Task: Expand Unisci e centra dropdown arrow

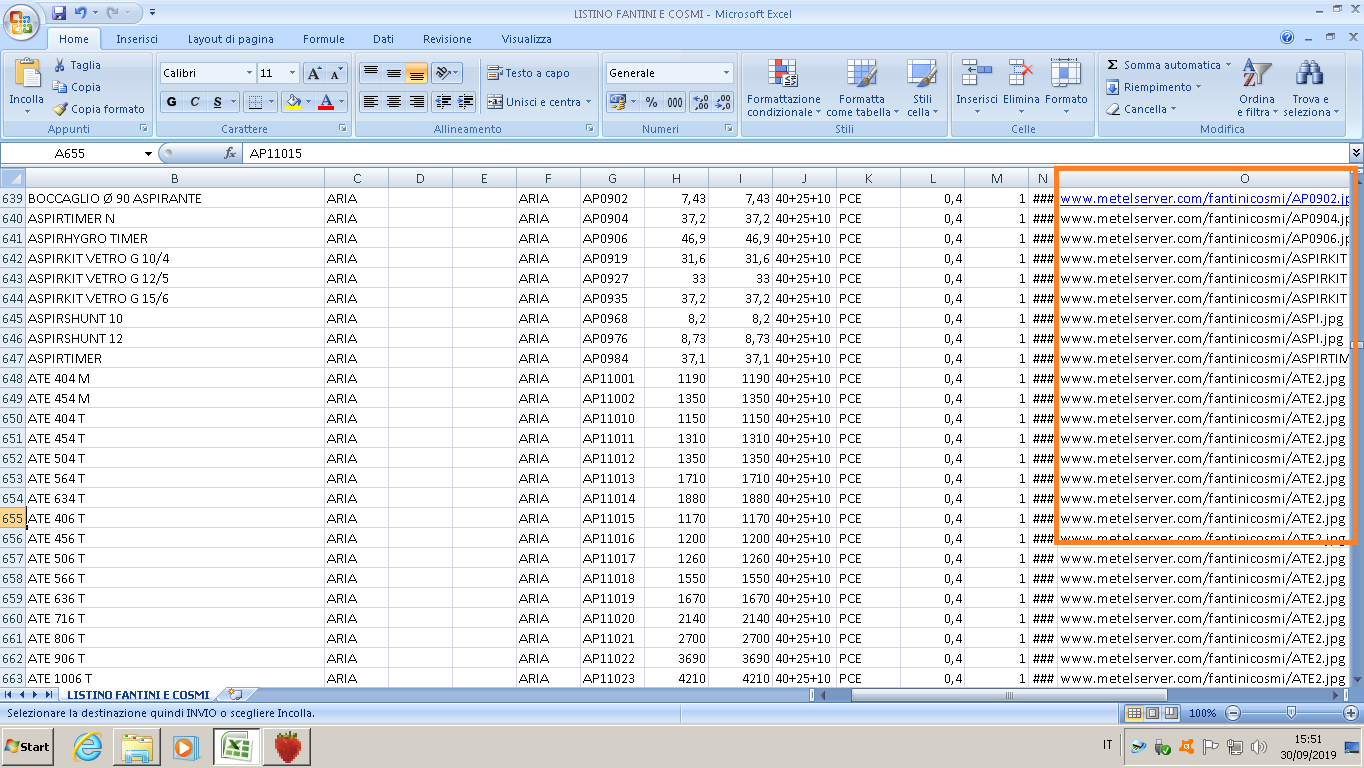Action: pos(588,102)
